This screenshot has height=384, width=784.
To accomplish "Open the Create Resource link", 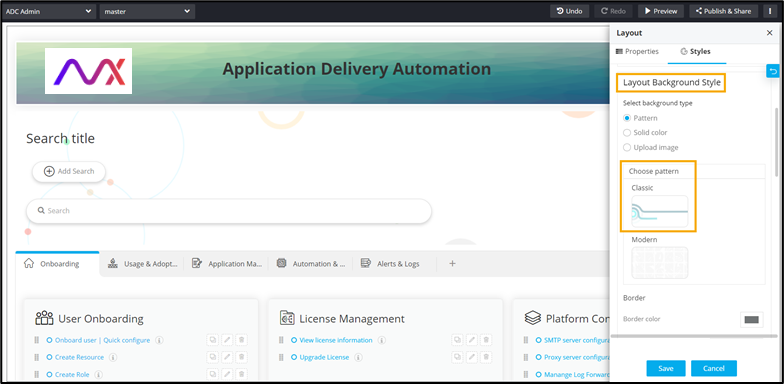I will click(x=79, y=358).
